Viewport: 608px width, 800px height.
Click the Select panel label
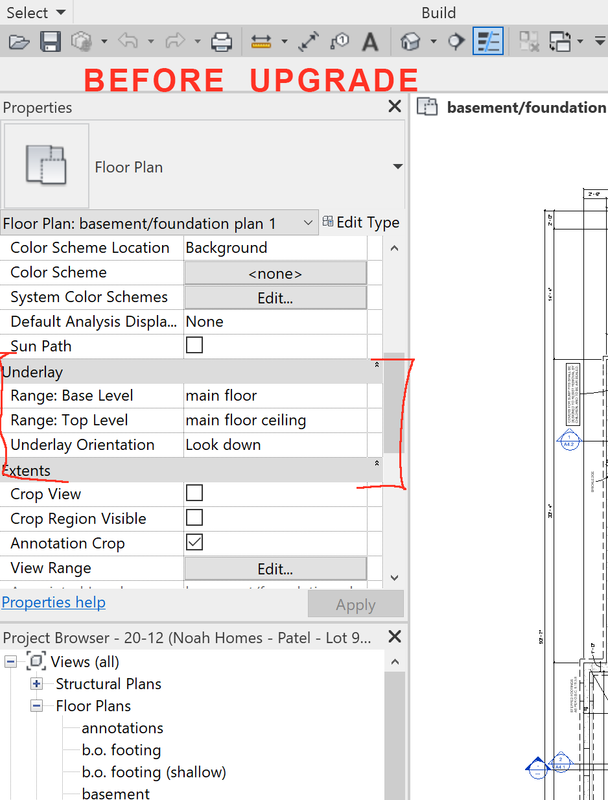click(x=28, y=12)
